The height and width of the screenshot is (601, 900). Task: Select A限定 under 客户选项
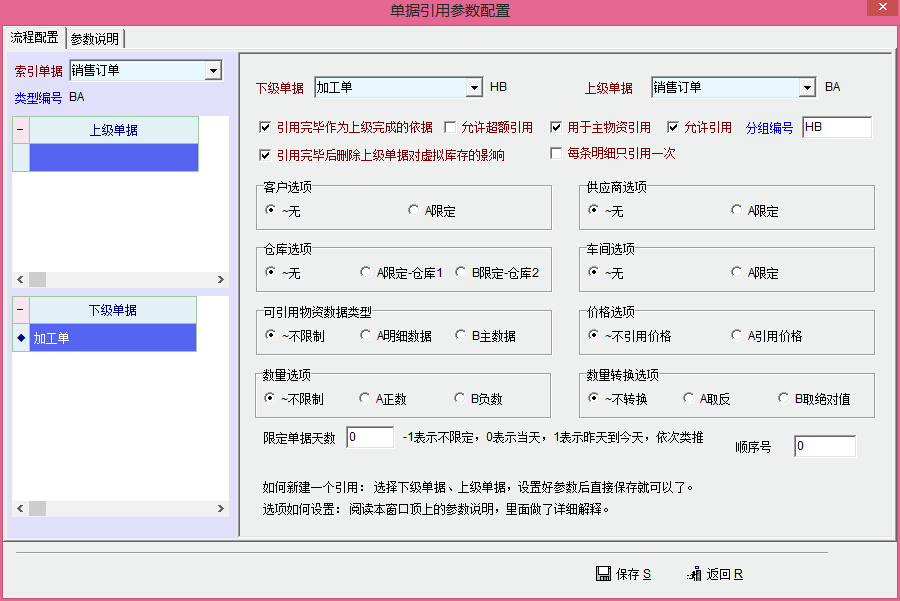[415, 210]
